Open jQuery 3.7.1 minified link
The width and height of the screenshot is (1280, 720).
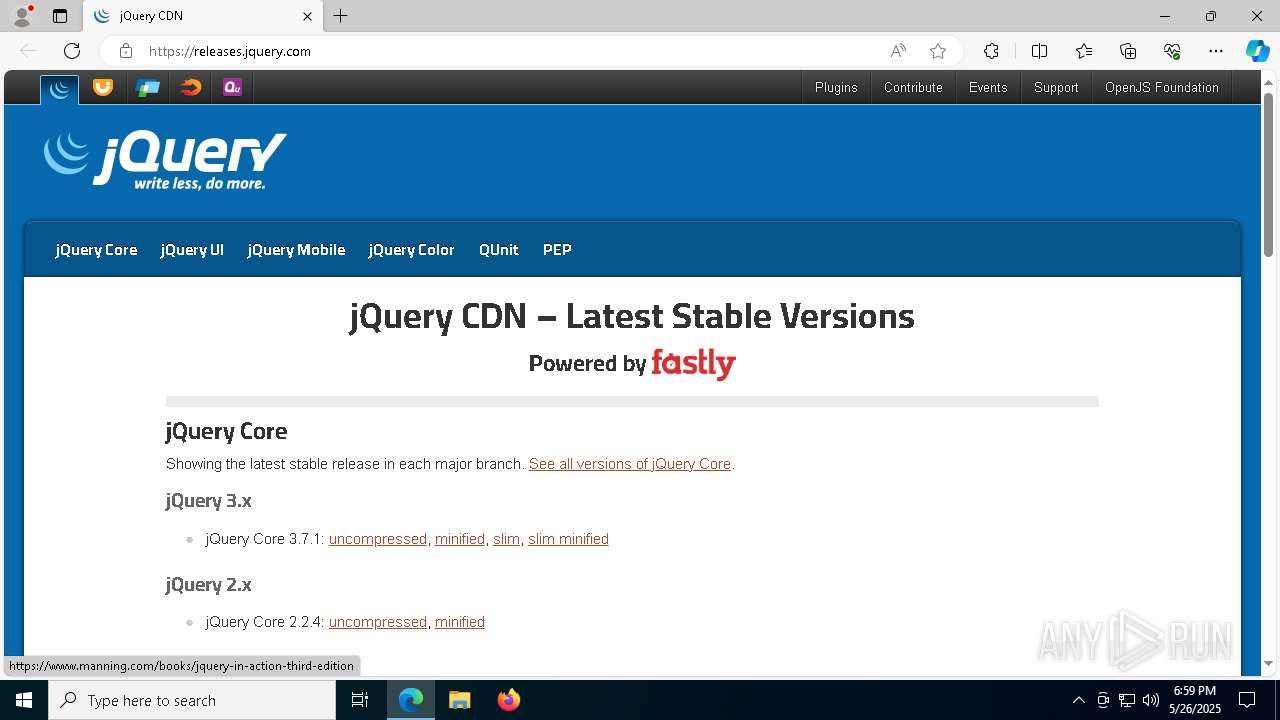click(460, 539)
